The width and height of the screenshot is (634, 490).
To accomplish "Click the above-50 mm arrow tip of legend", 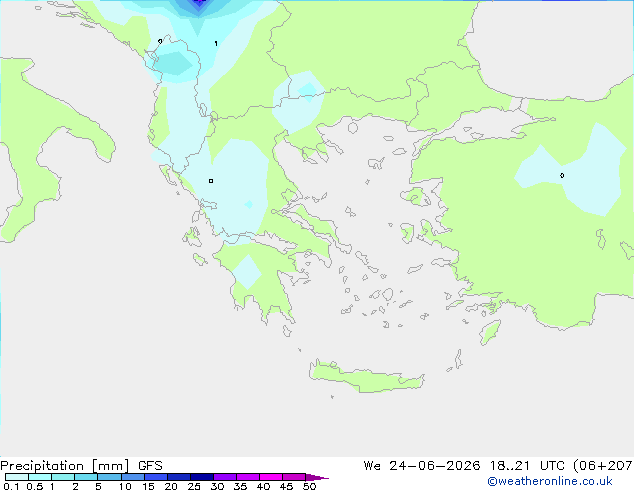I will (x=317, y=477).
